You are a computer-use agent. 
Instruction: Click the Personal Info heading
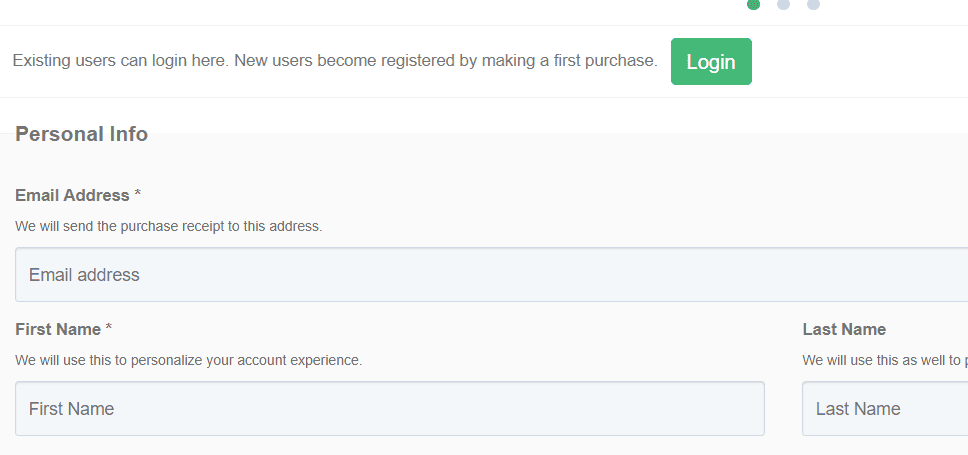coord(81,134)
